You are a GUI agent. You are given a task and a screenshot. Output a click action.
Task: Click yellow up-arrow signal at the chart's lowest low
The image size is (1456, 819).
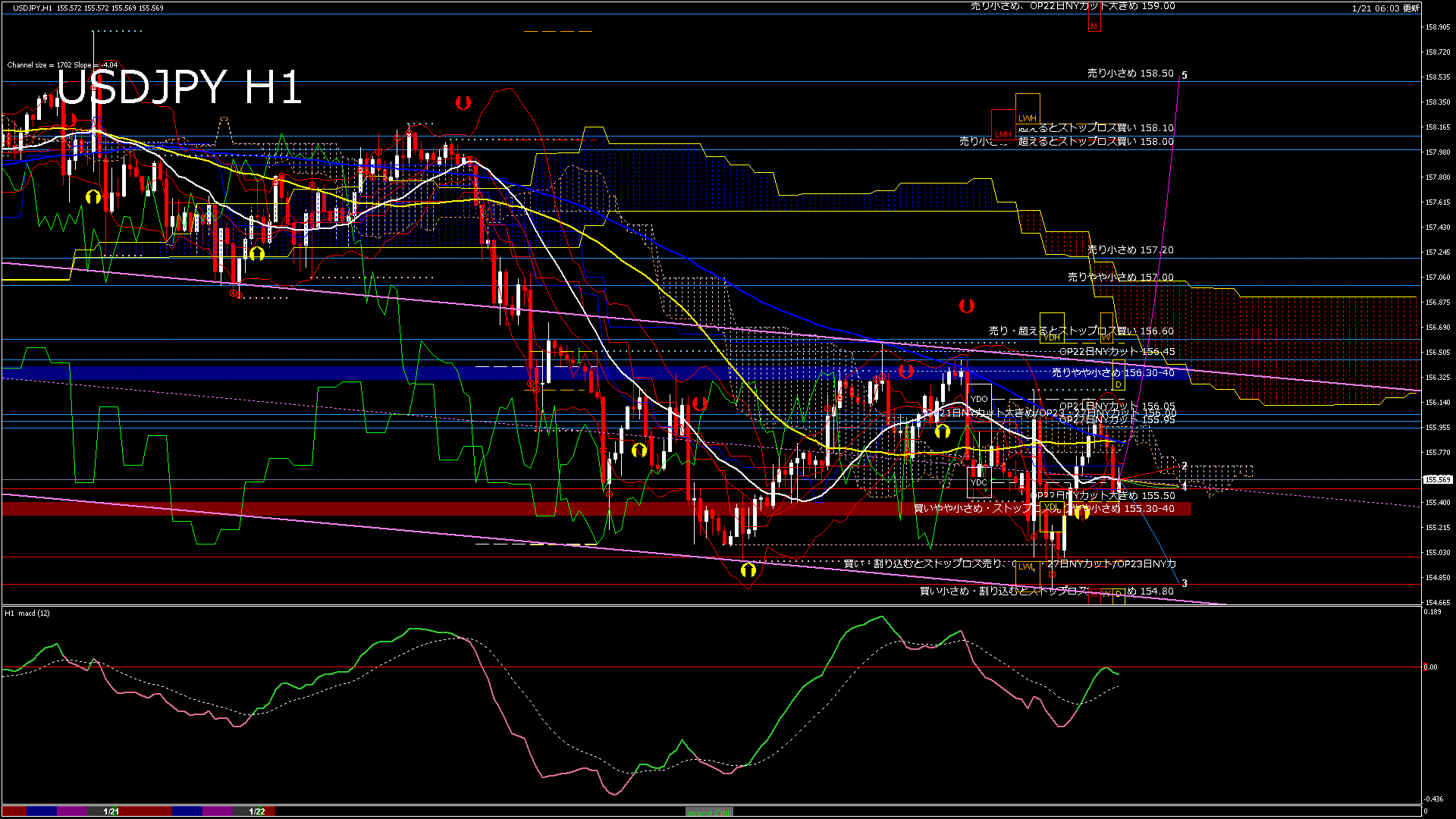pyautogui.click(x=748, y=570)
